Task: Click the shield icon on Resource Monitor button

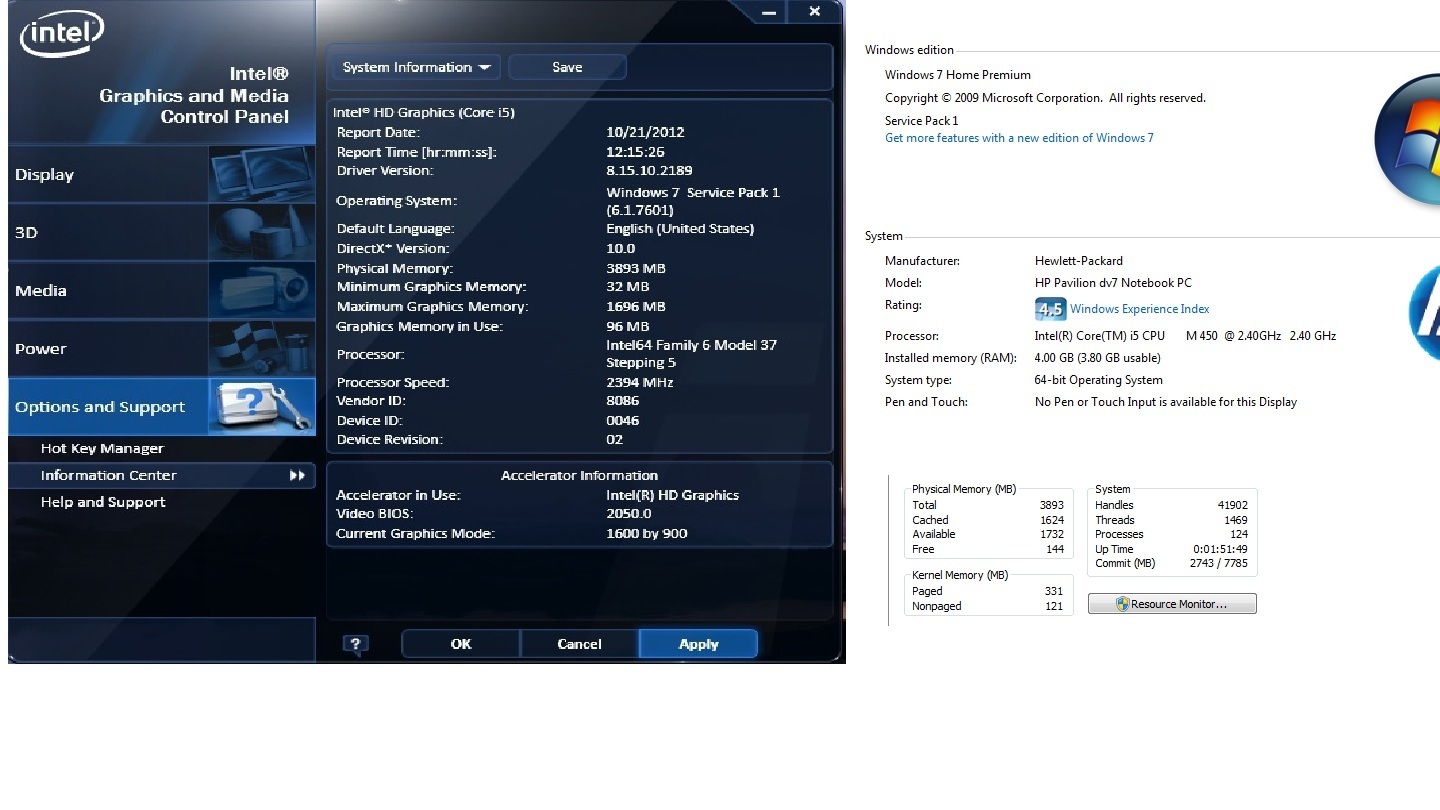Action: (x=1122, y=604)
